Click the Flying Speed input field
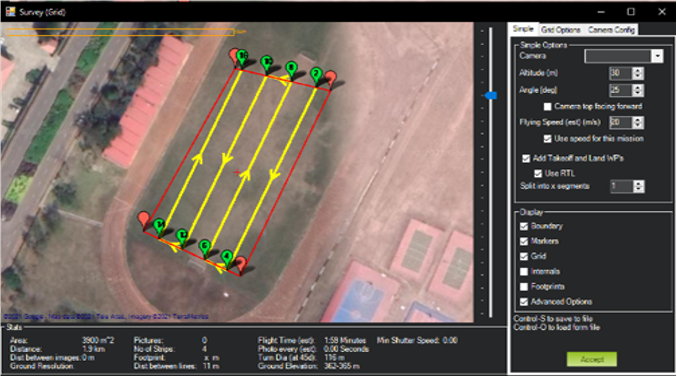This screenshot has height=378, width=677. pyautogui.click(x=621, y=123)
